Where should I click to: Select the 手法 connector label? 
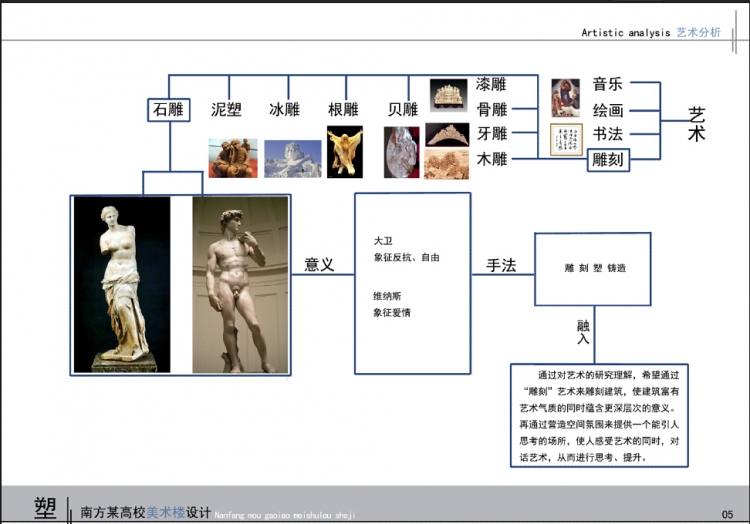click(x=501, y=265)
